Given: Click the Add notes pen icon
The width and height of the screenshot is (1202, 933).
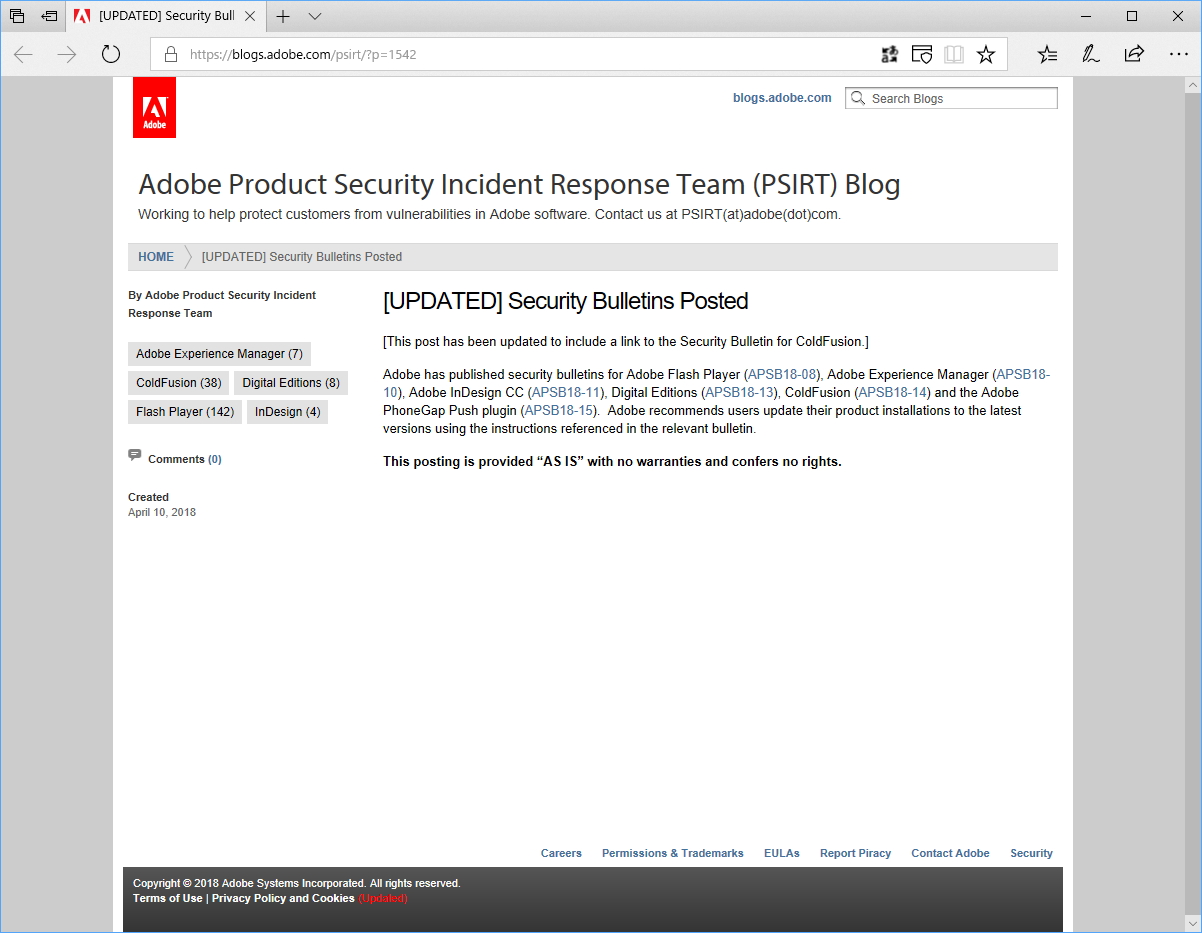Looking at the screenshot, I should pyautogui.click(x=1091, y=55).
